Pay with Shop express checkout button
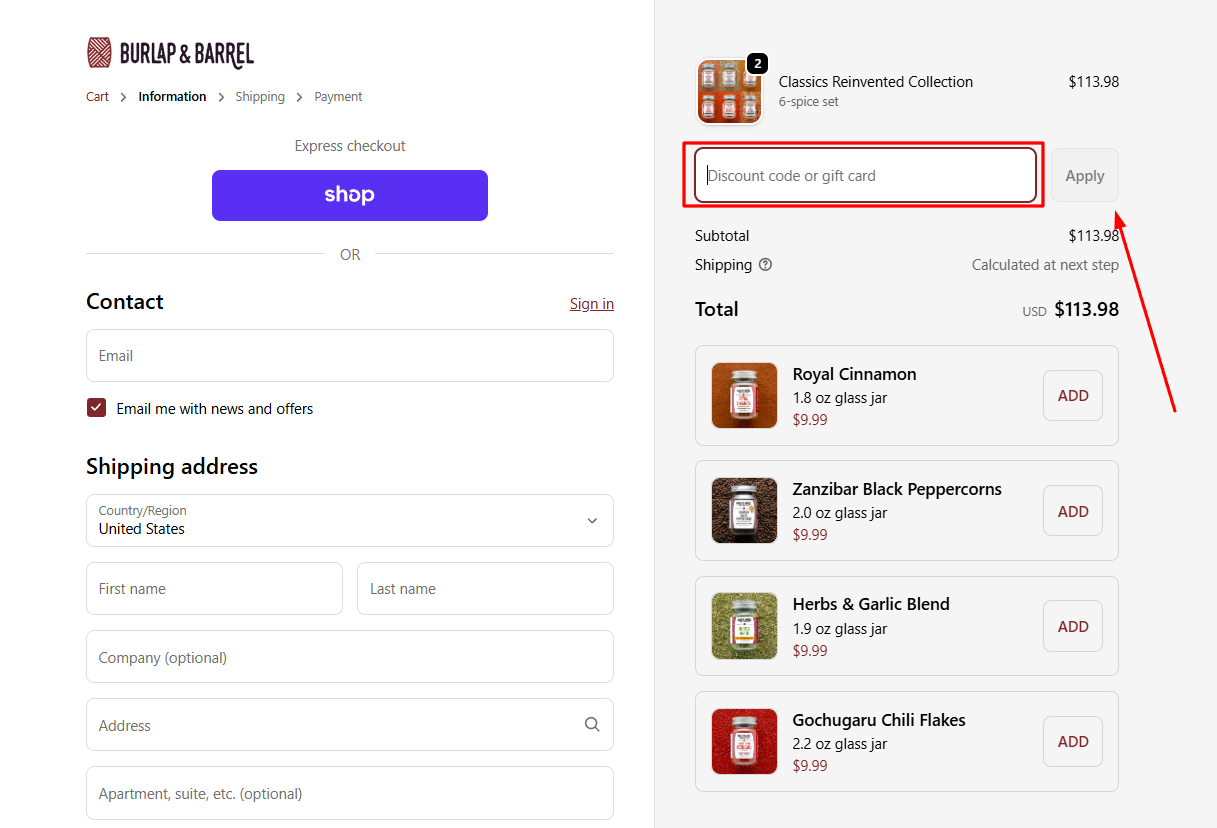The width and height of the screenshot is (1217, 828). (350, 195)
